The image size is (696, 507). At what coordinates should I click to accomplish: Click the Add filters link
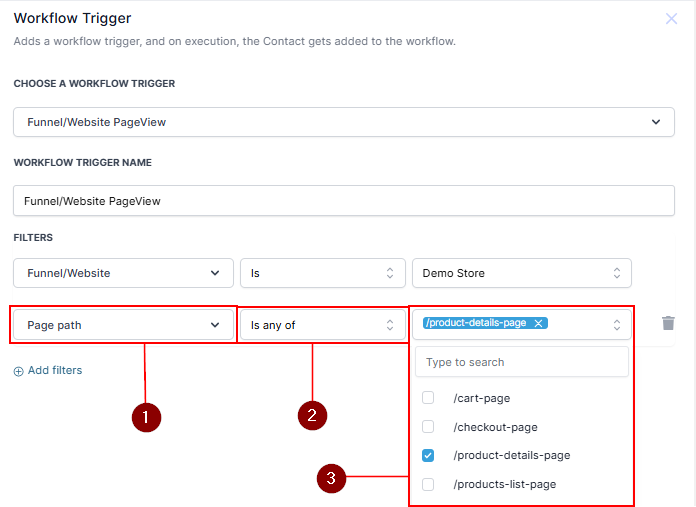pos(55,371)
